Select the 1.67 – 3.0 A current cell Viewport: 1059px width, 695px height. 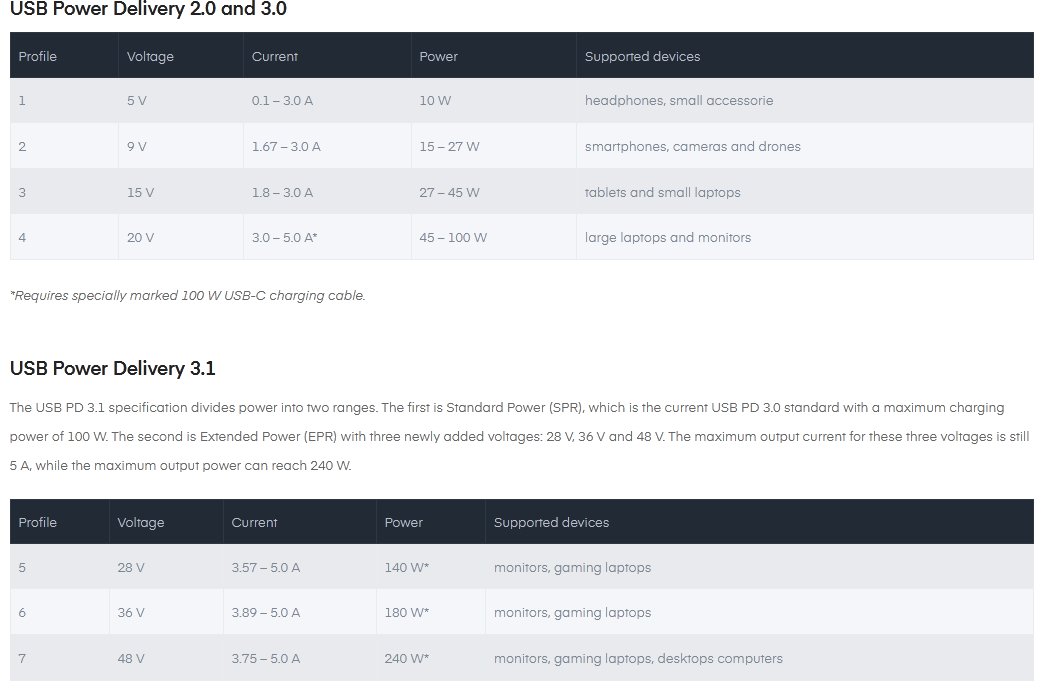click(x=286, y=146)
